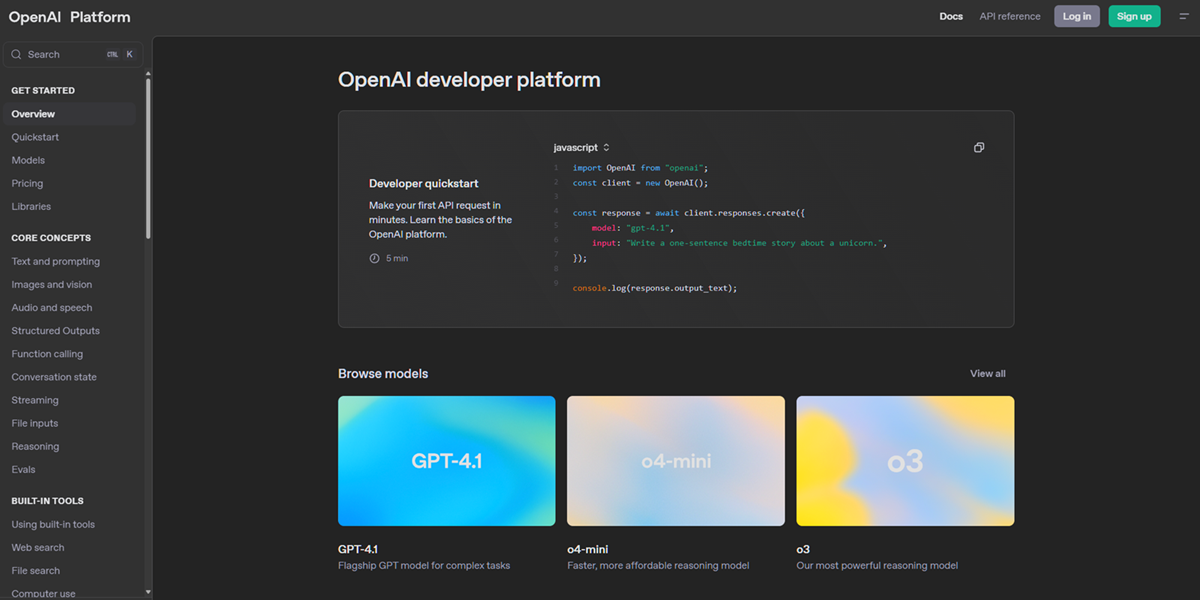Open Evals in the sidebar
Viewport: 1200px width, 600px height.
click(x=23, y=469)
